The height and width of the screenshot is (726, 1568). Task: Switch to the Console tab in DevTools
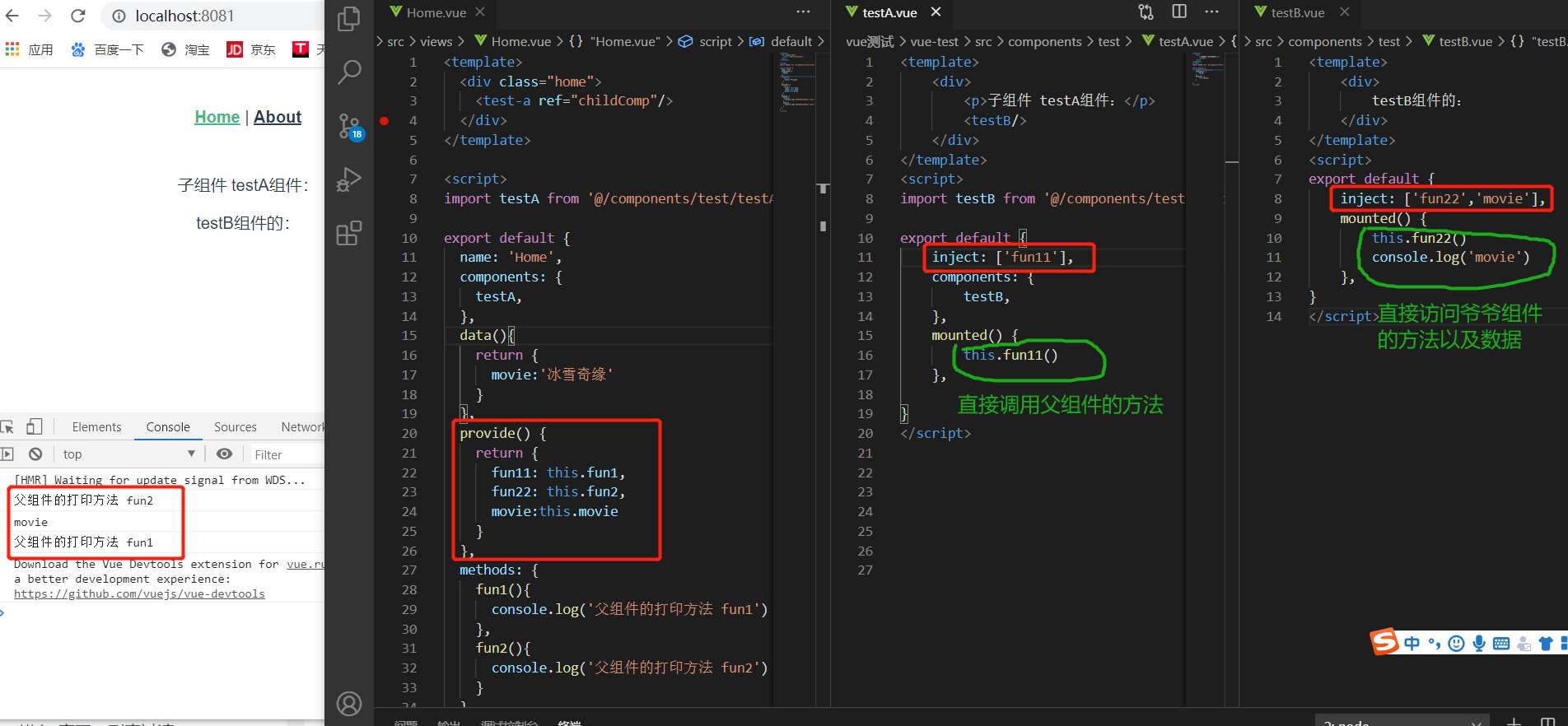168,426
